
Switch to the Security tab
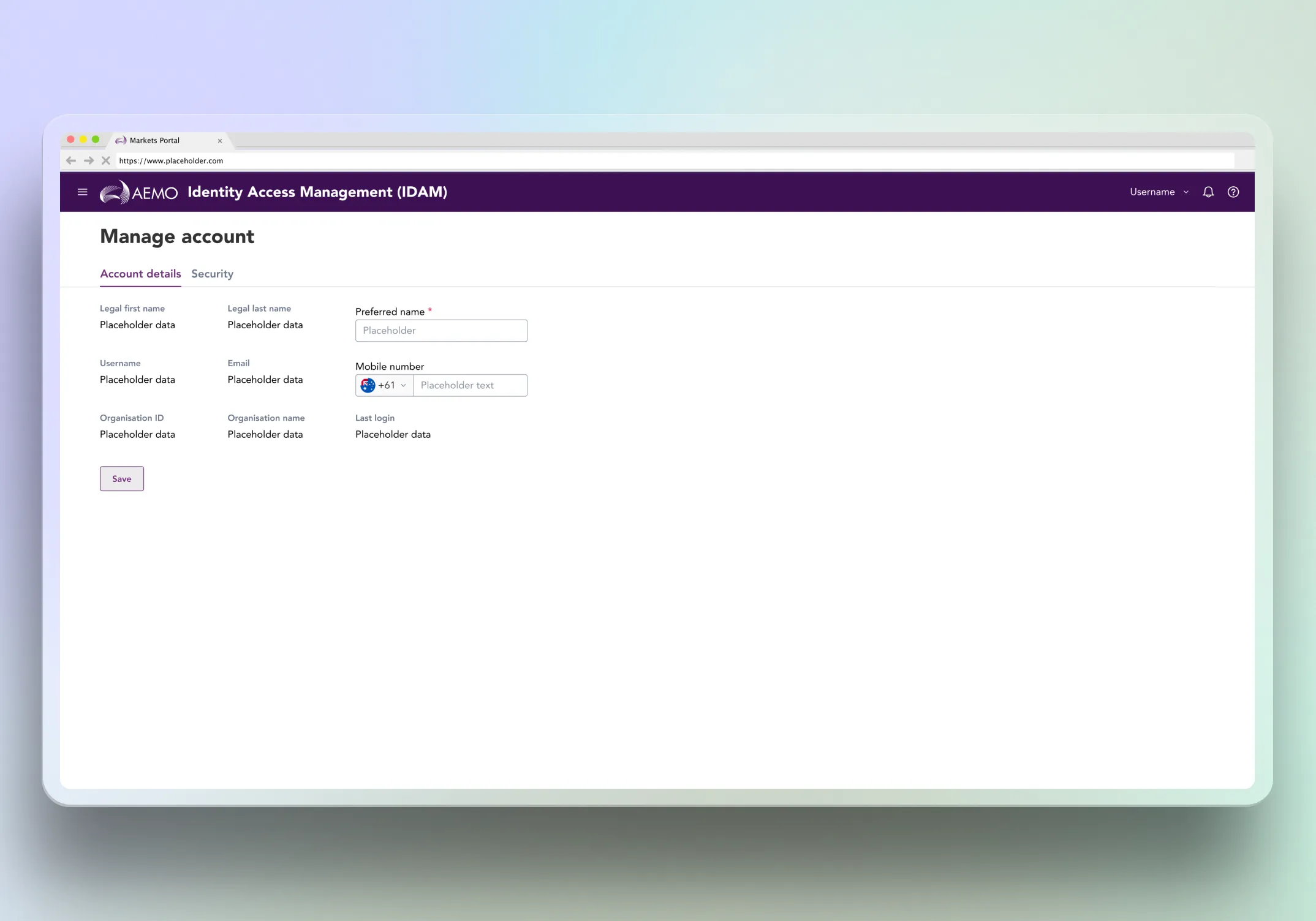[212, 274]
